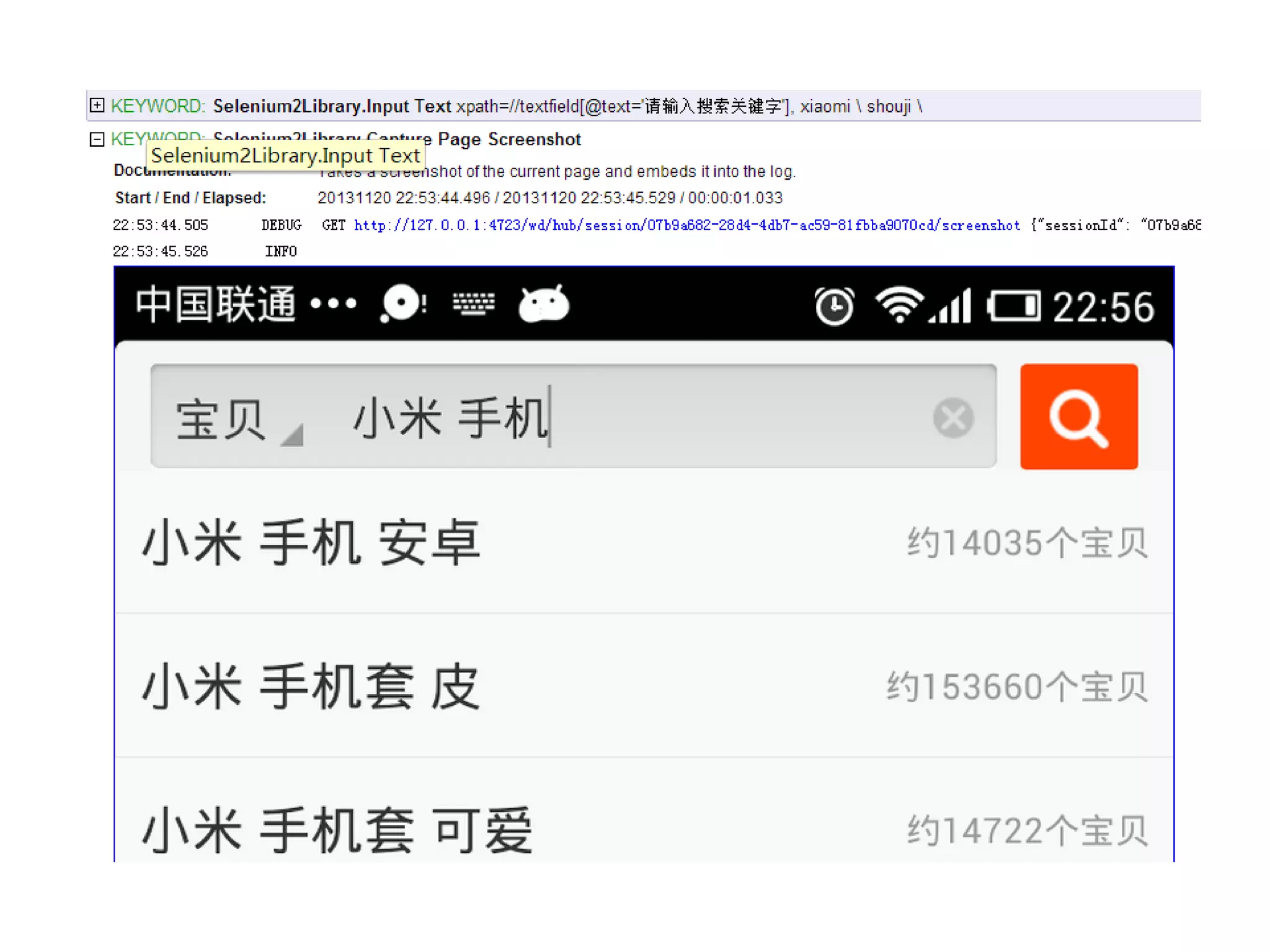1270x952 pixels.
Task: Tap the battery indicator icon
Action: pos(1014,306)
